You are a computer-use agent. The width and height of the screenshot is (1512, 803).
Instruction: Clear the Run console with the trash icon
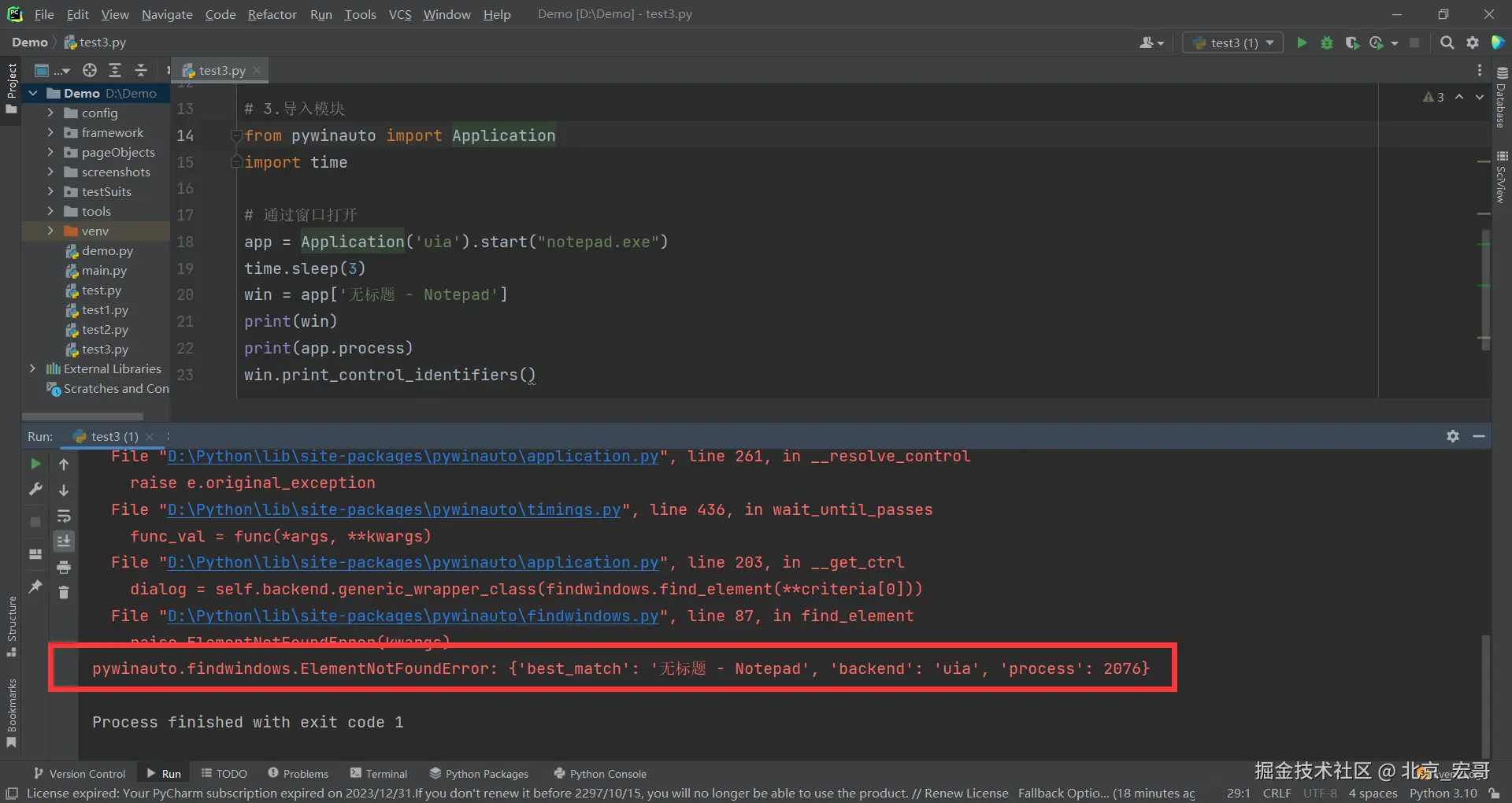[x=64, y=592]
